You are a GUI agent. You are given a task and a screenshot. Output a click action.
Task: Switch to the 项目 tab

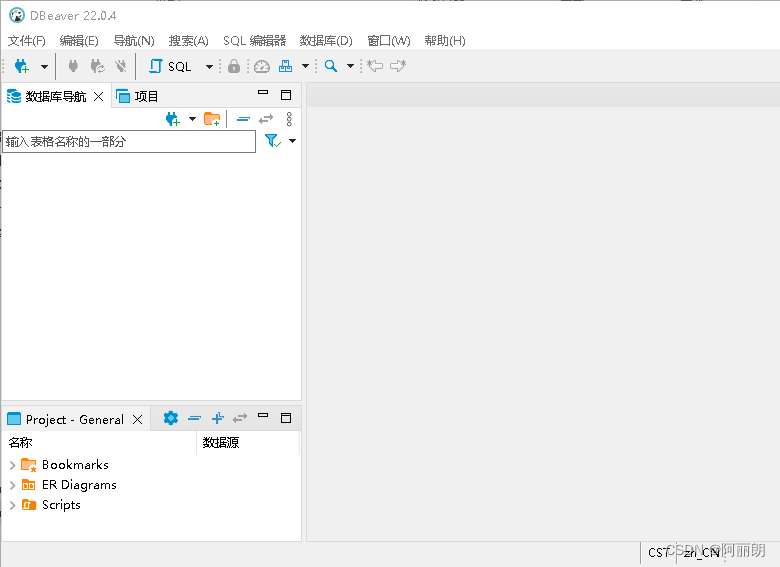137,96
